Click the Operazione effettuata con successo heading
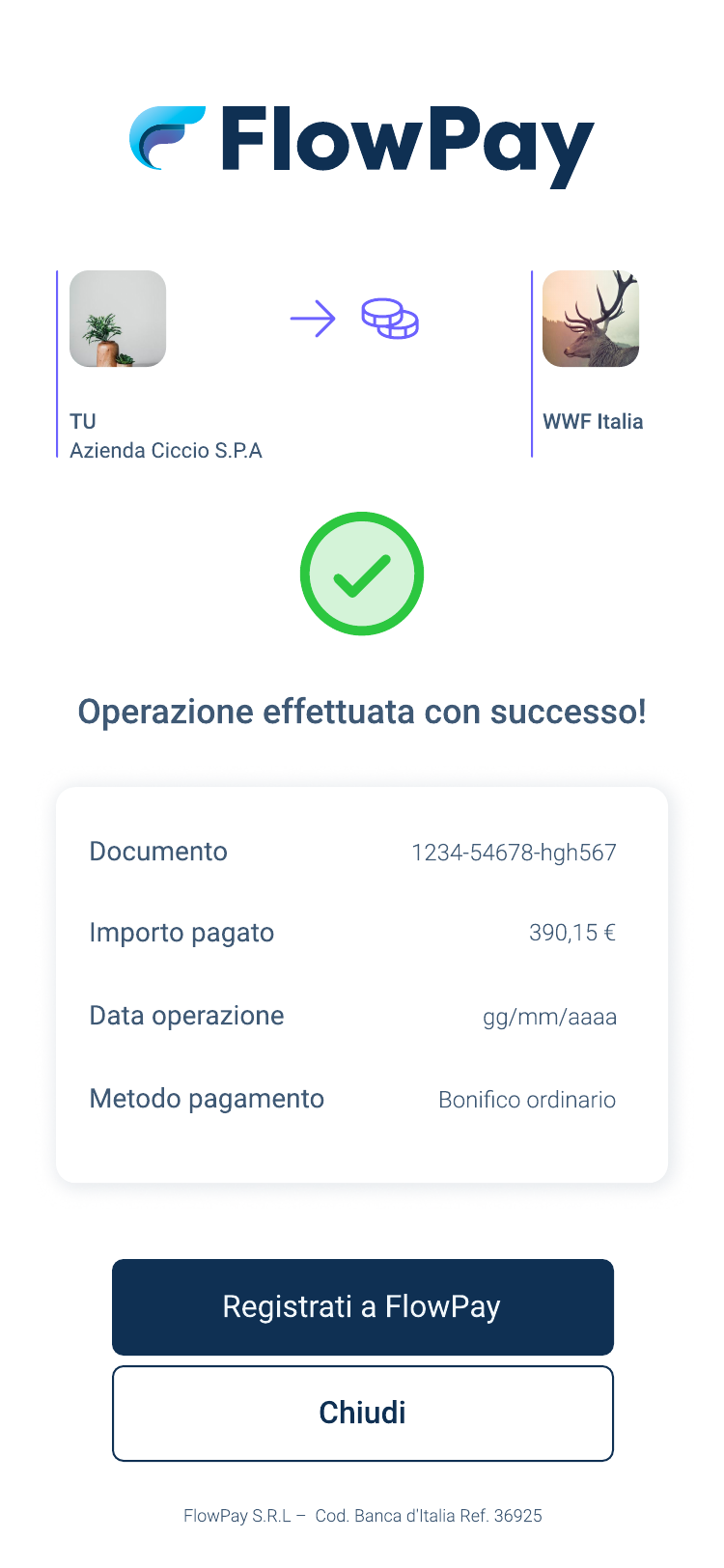The height and width of the screenshot is (1568, 724). pos(362,713)
